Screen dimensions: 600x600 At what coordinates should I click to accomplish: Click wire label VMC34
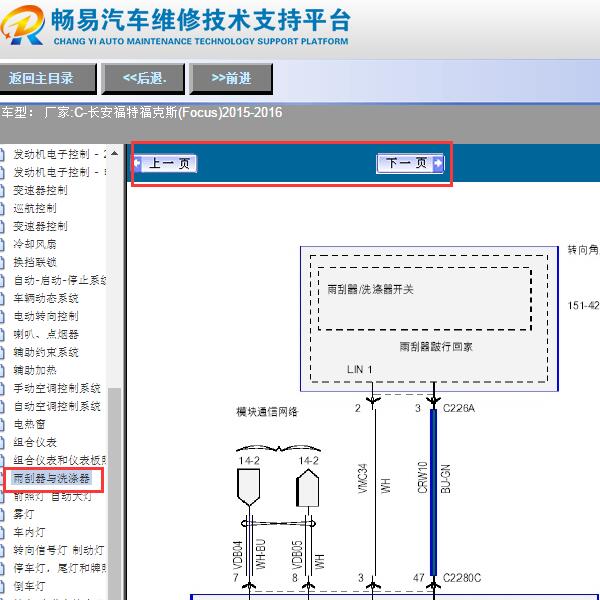[362, 478]
